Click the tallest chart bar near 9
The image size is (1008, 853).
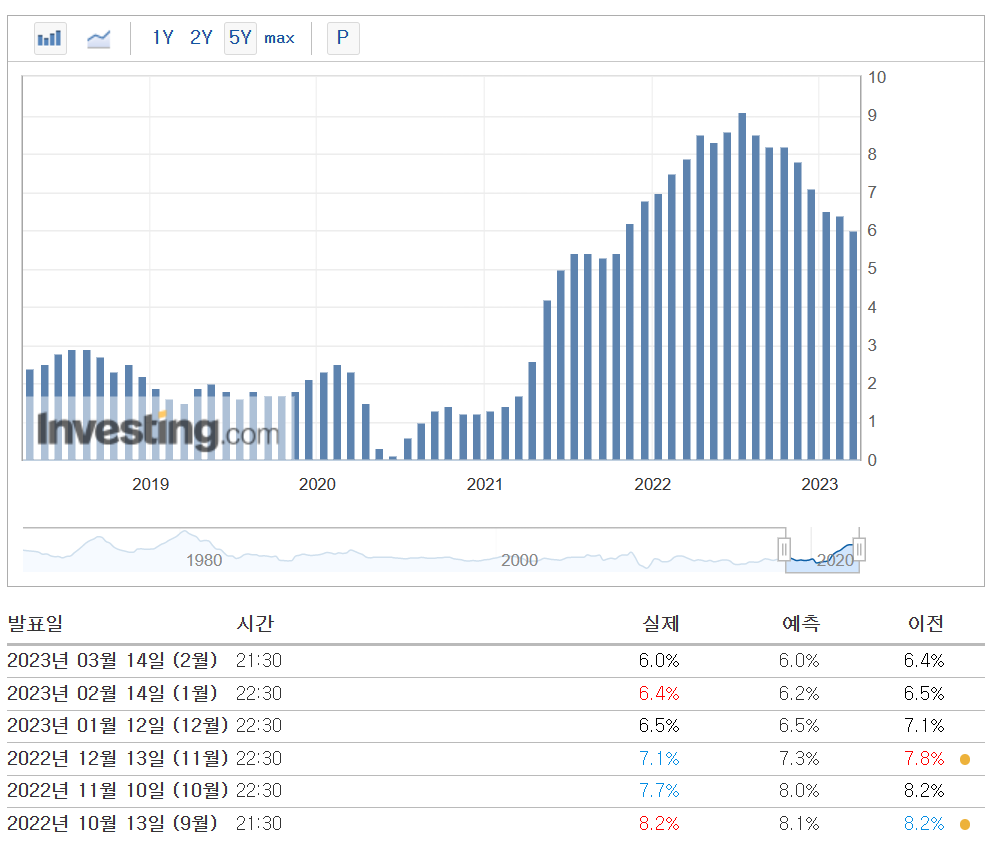742,286
